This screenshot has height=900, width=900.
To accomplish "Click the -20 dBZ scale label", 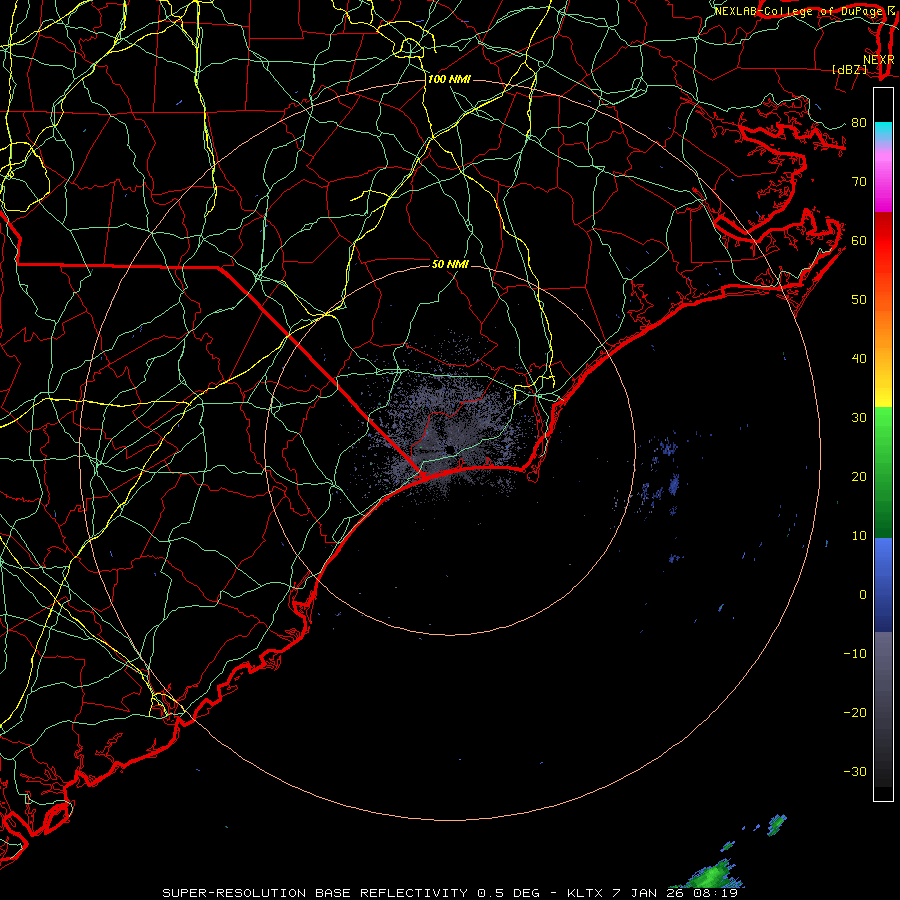I will tap(855, 712).
